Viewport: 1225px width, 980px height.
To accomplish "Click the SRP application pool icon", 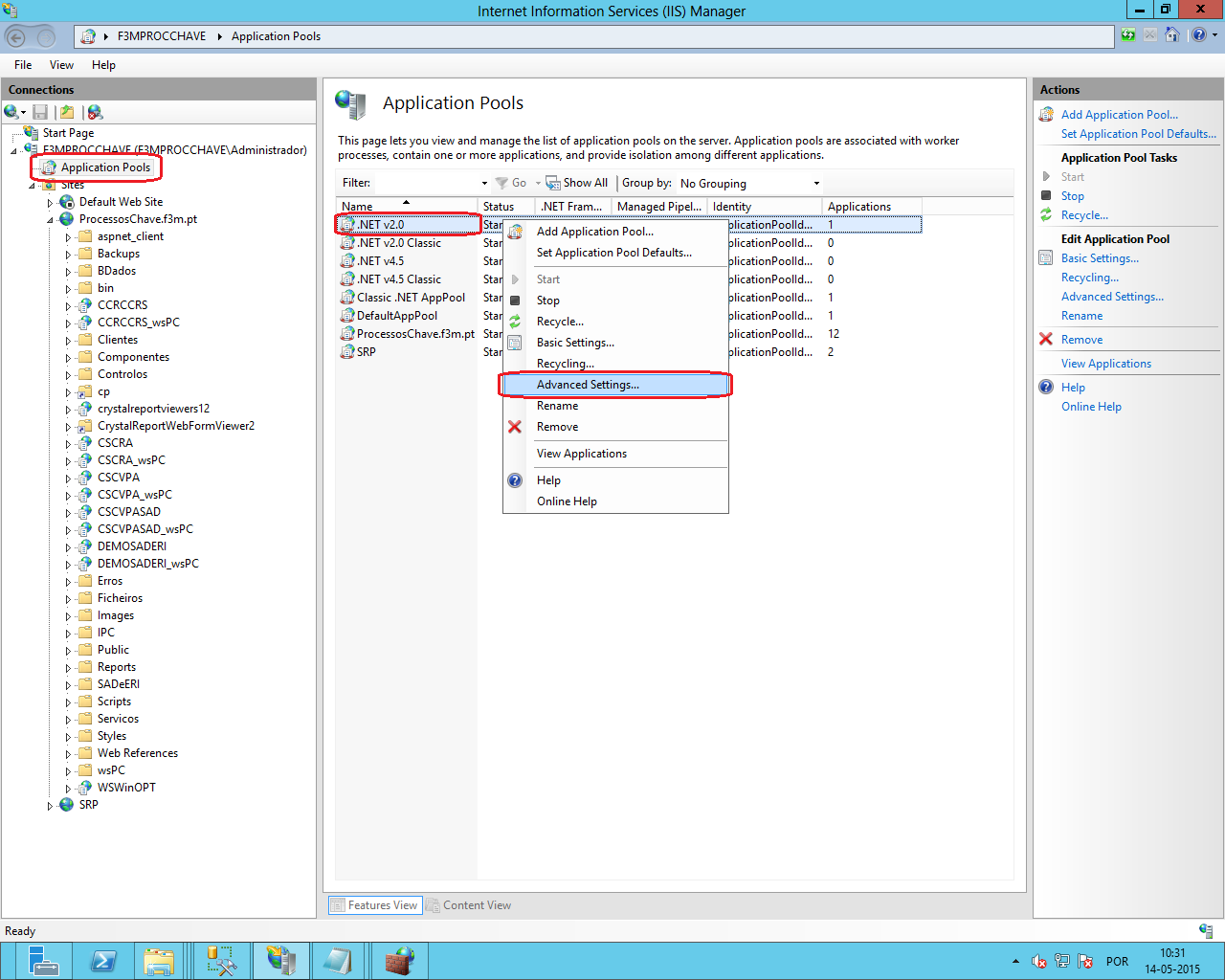I will pyautogui.click(x=348, y=351).
